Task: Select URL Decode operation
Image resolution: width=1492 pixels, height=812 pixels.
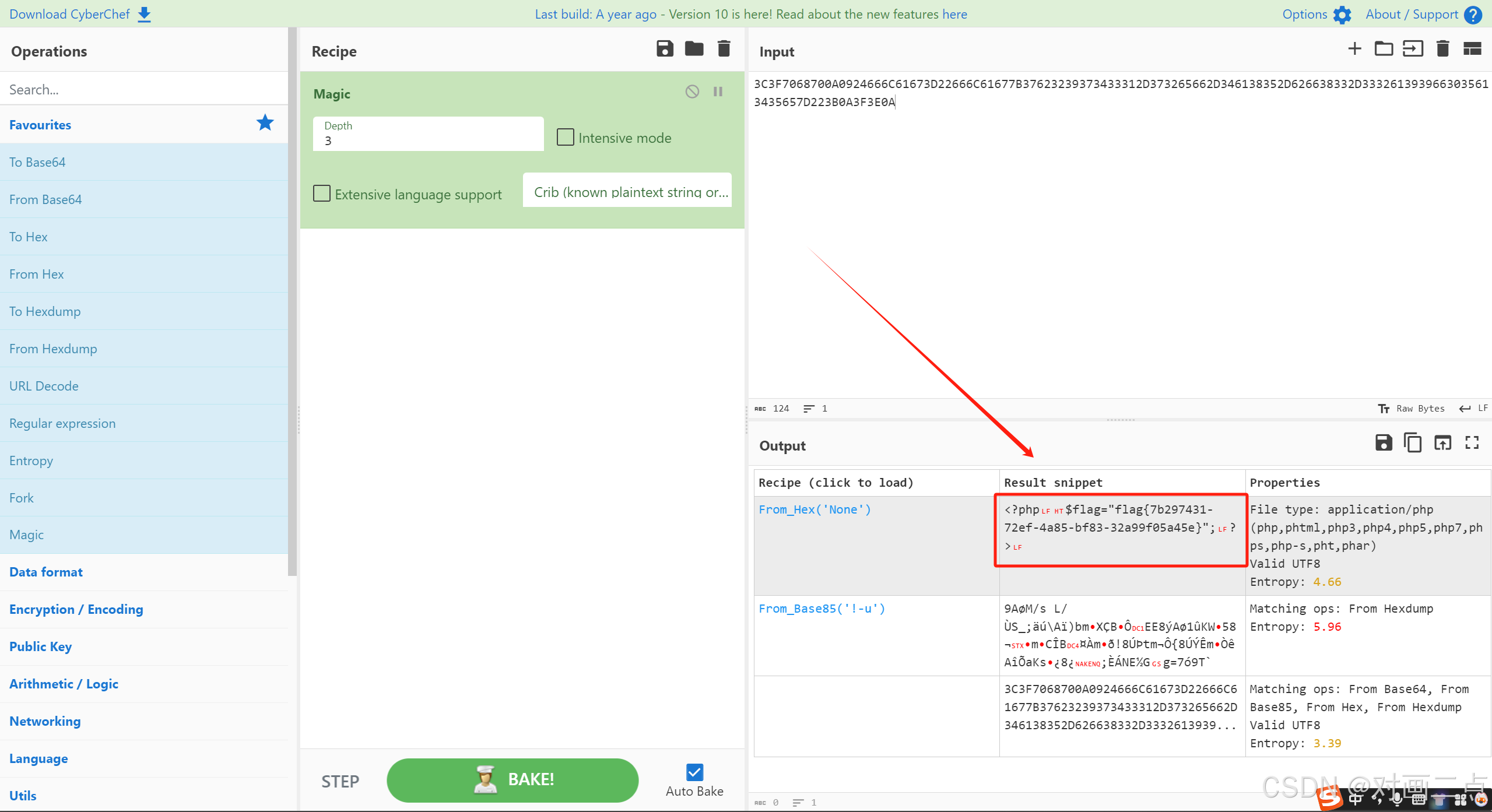Action: 144,386
